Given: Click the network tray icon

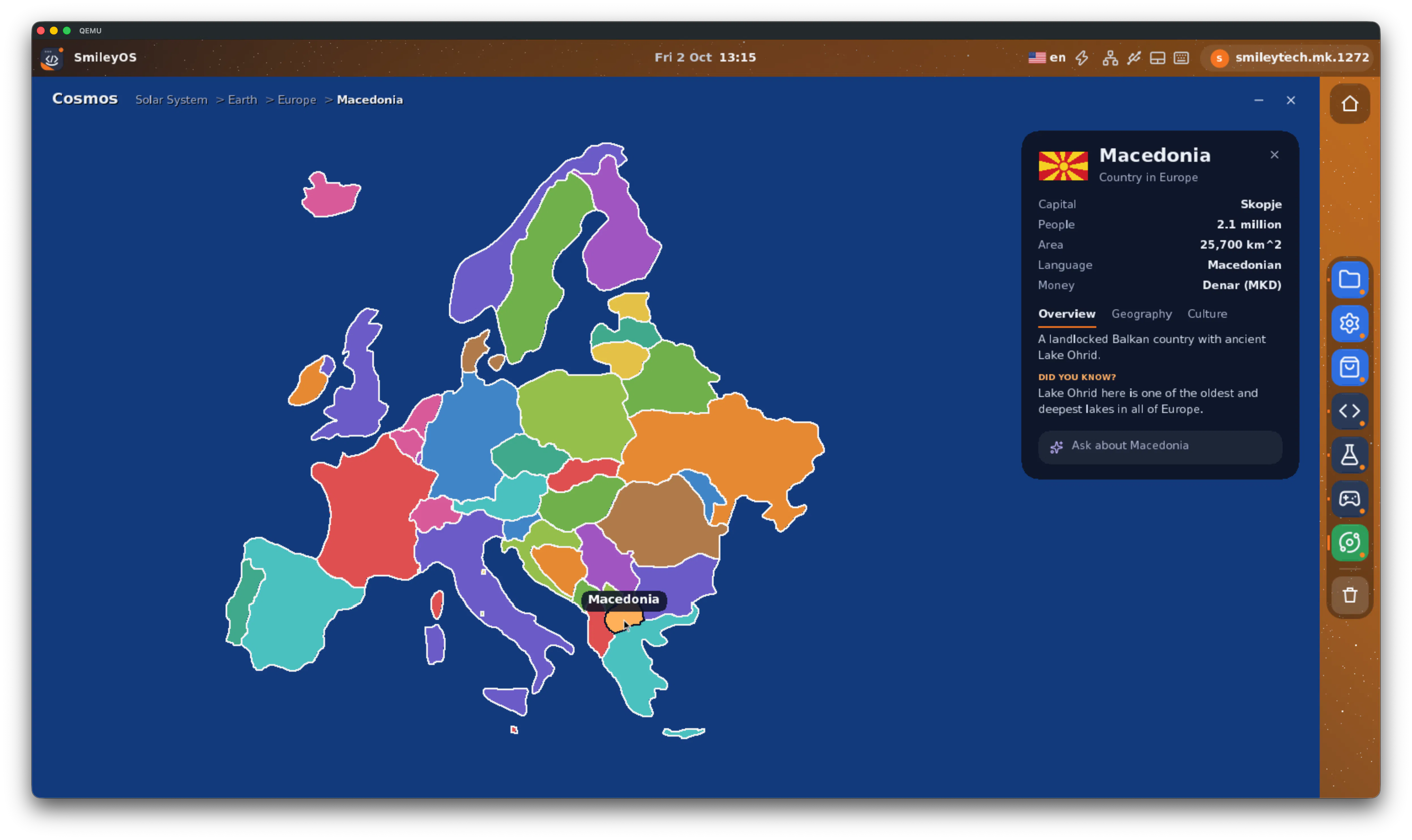Looking at the screenshot, I should [x=1110, y=58].
